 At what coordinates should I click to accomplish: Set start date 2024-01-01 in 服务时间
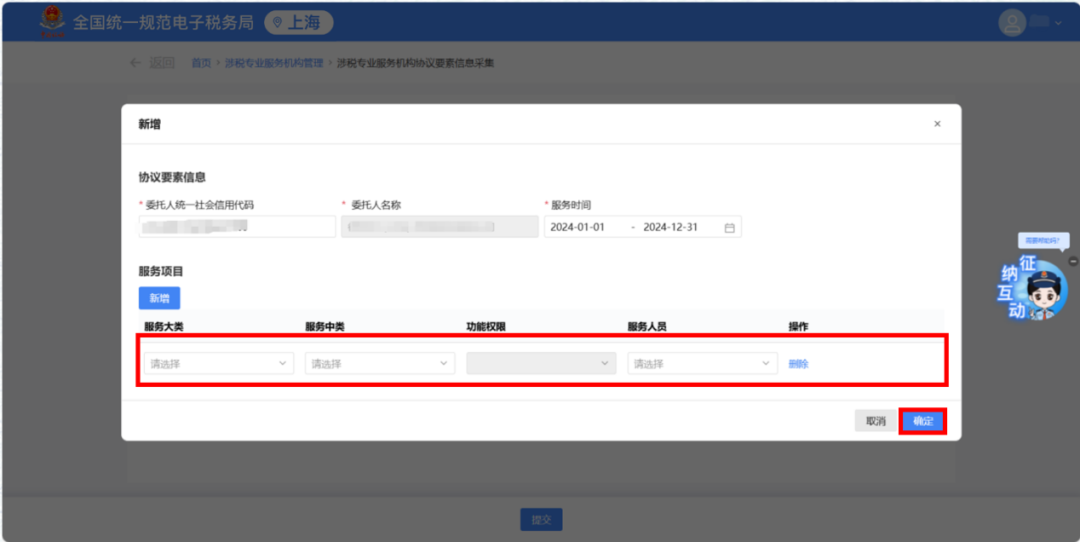click(577, 227)
